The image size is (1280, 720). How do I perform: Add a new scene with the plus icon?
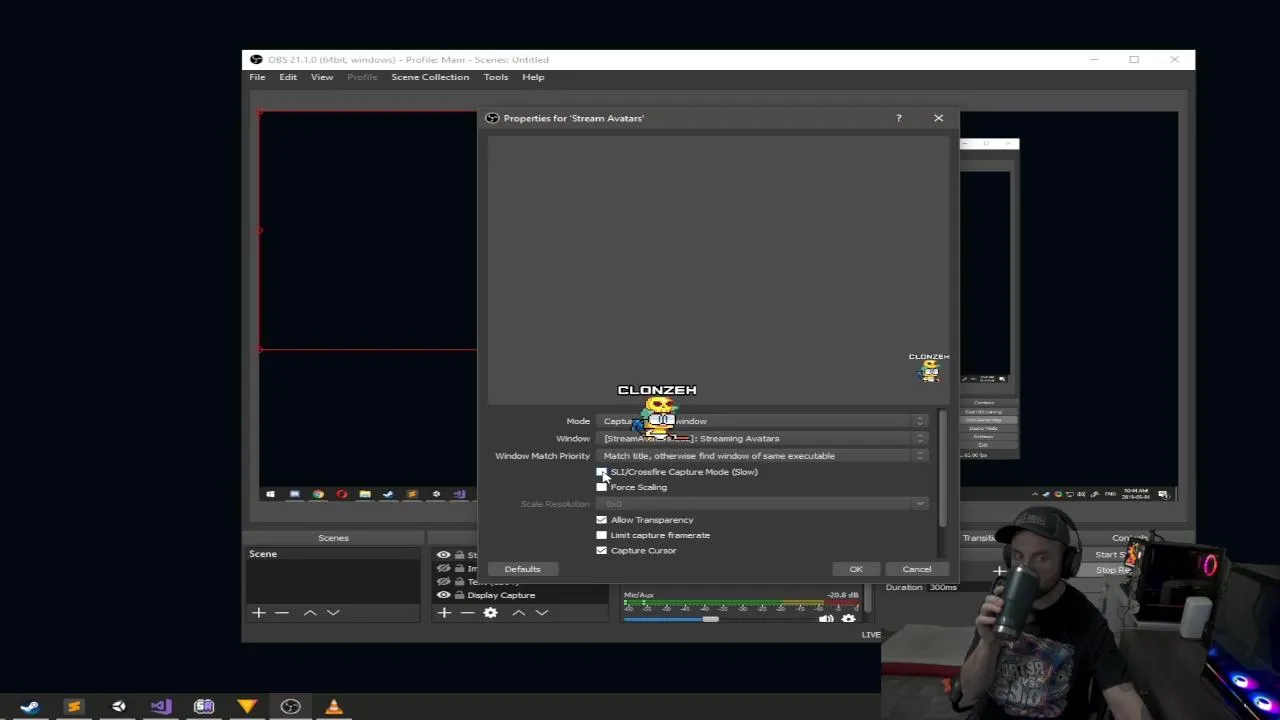pyautogui.click(x=259, y=612)
